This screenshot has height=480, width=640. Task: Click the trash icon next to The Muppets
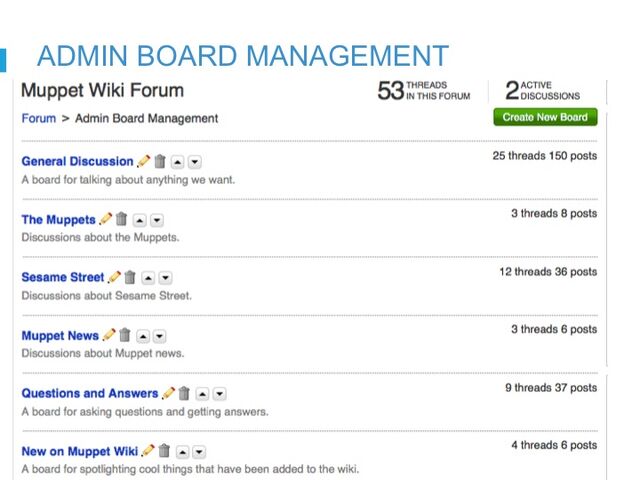(122, 219)
